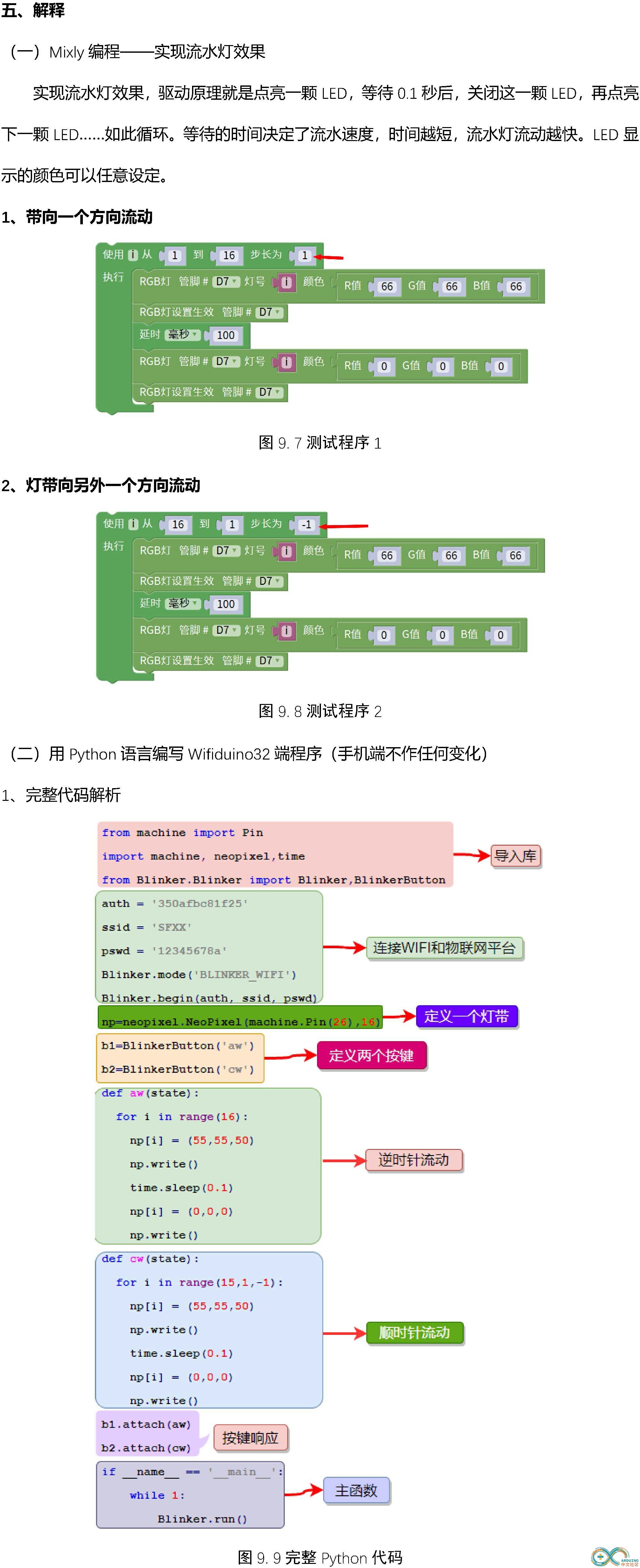This screenshot has height=1568, width=640.
Task: Click the 逆时针流动 label
Action: [x=414, y=1160]
